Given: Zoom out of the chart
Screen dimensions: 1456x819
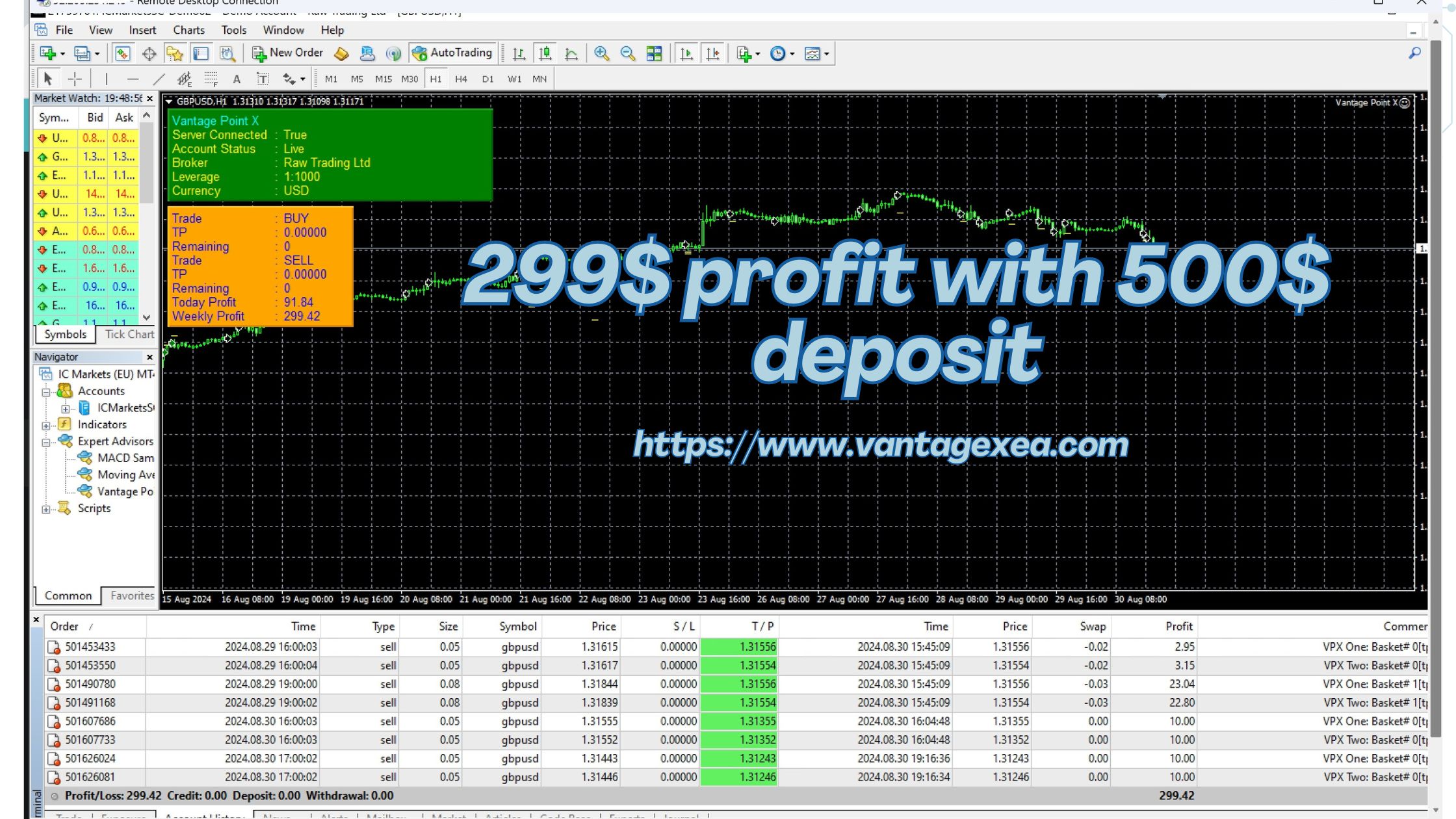Looking at the screenshot, I should click(x=627, y=53).
